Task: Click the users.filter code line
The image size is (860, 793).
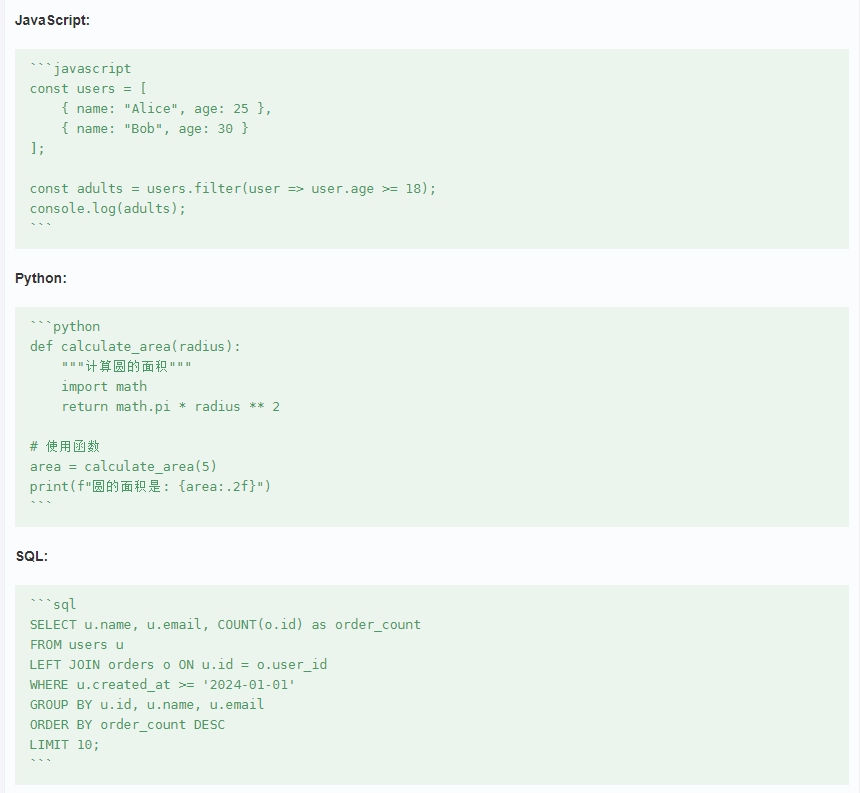Action: coord(233,188)
